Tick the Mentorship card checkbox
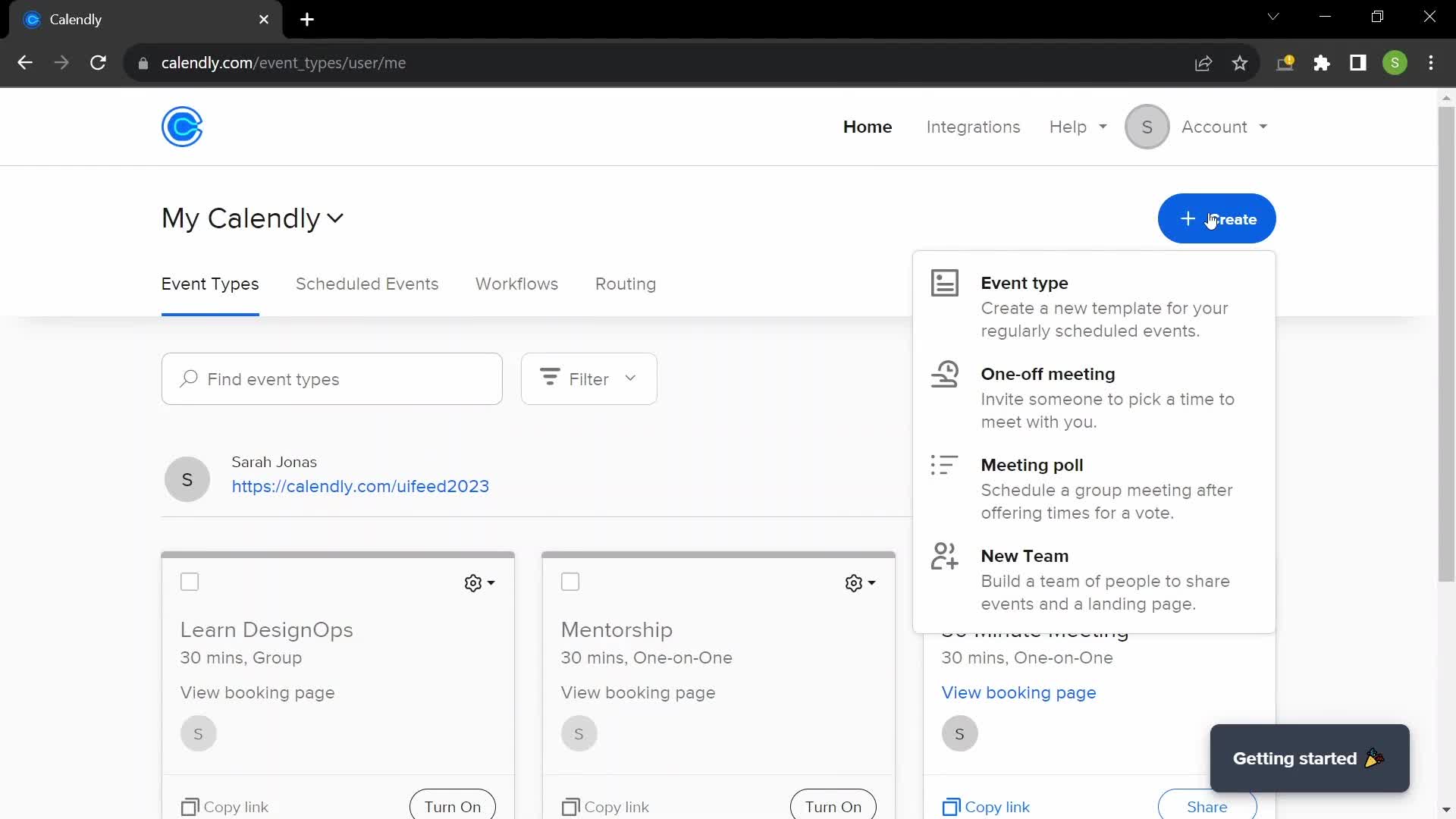The image size is (1456, 819). click(x=570, y=582)
